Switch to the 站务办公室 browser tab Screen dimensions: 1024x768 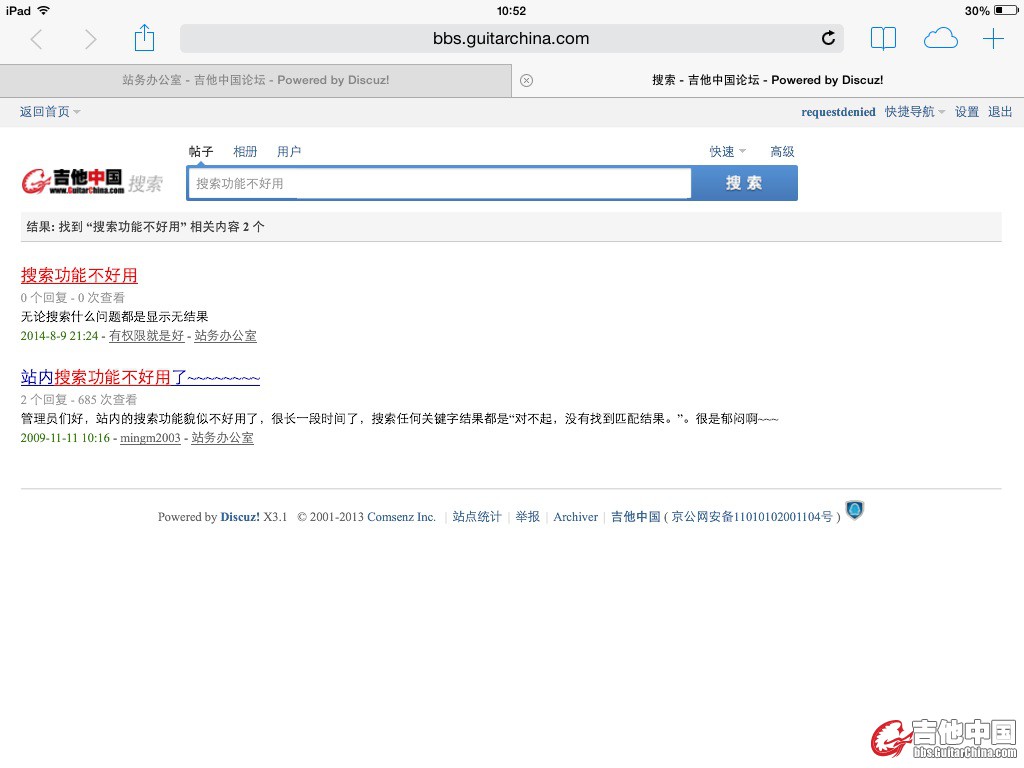tap(255, 80)
